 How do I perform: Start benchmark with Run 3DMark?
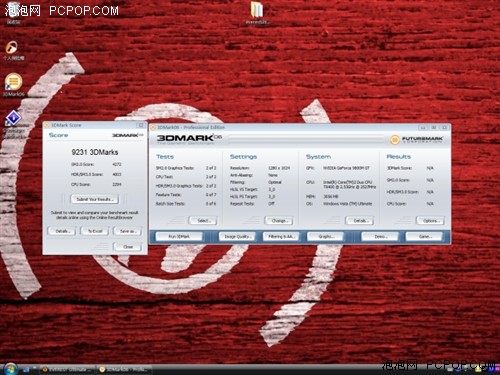179,236
